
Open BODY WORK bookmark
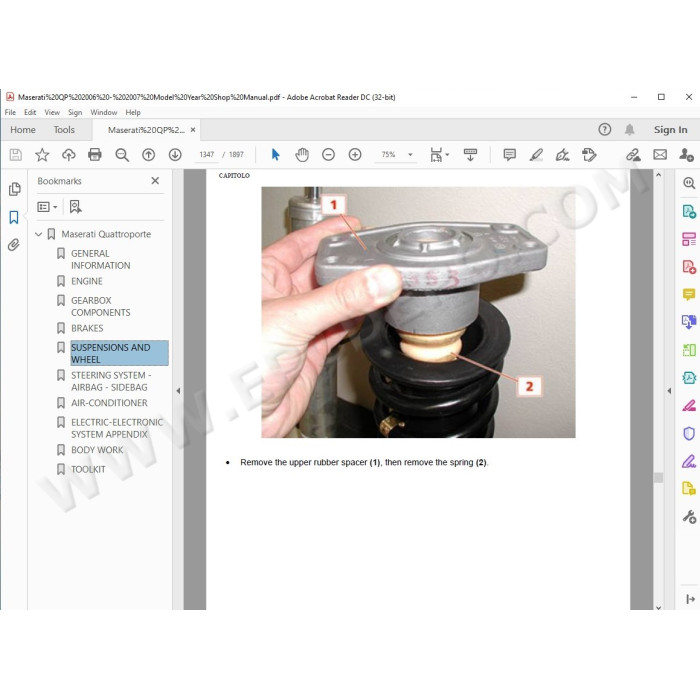click(97, 450)
